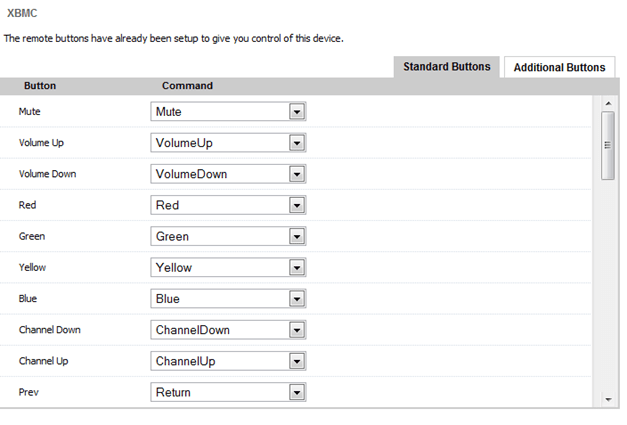
Task: Click the scrollbar up arrow
Action: (x=607, y=102)
